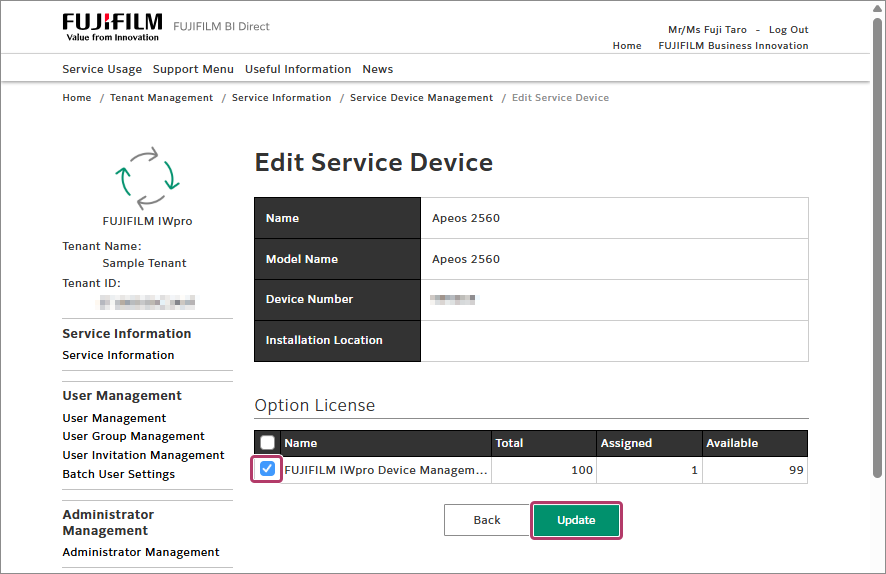Click the Back button
The image size is (886, 574).
[487, 520]
